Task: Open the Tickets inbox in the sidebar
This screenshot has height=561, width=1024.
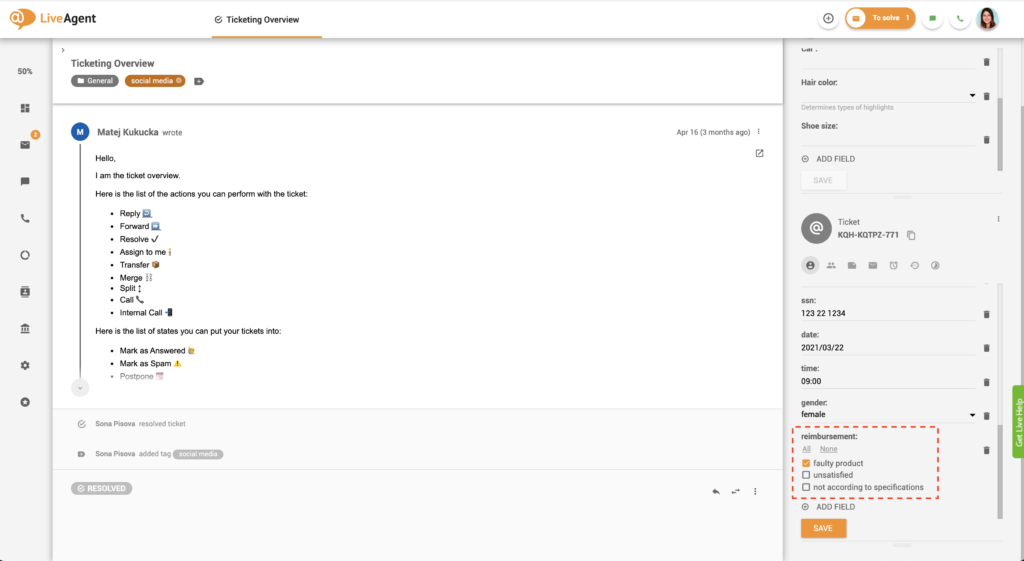Action: [25, 145]
